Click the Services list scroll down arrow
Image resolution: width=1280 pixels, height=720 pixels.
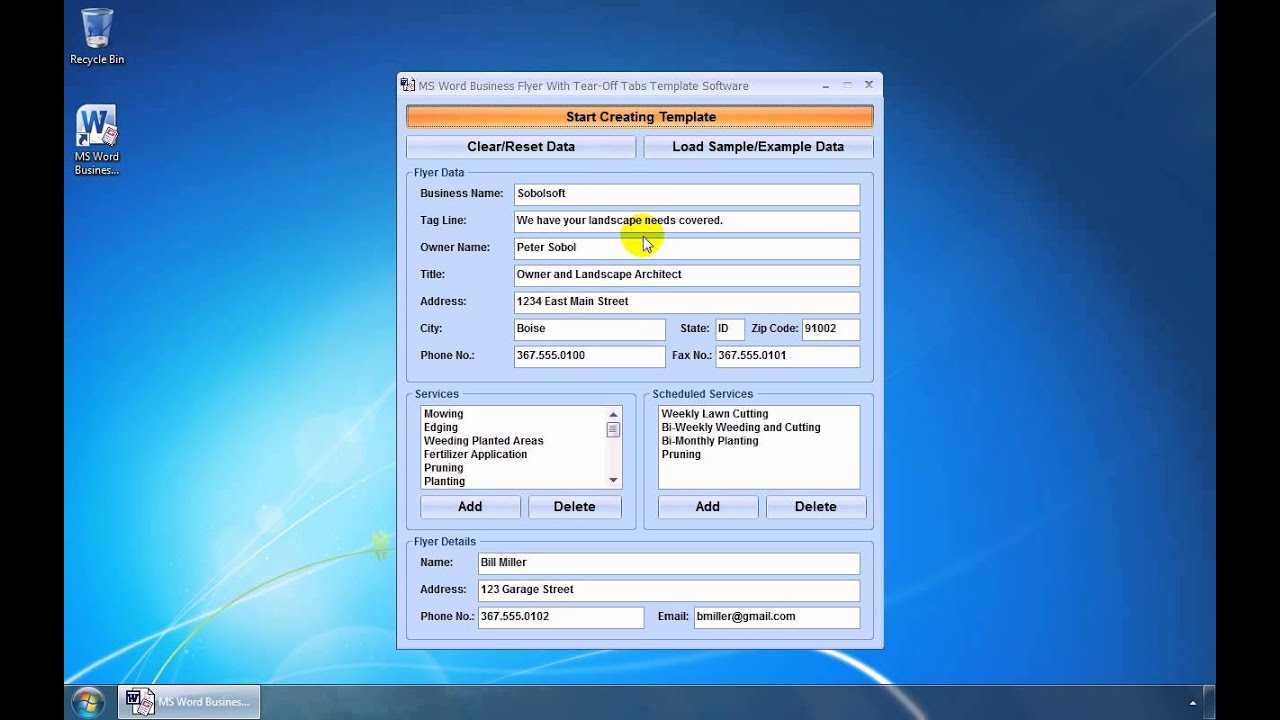(613, 481)
